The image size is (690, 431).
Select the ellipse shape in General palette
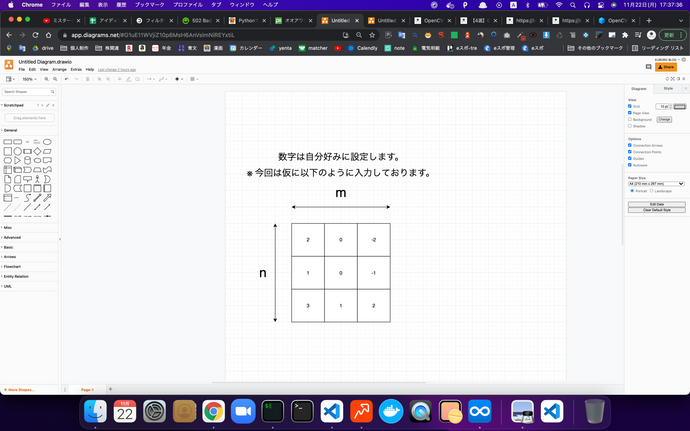[47, 142]
